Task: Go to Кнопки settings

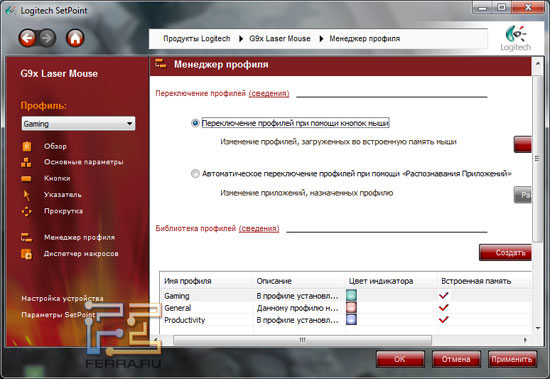Action: (57, 179)
